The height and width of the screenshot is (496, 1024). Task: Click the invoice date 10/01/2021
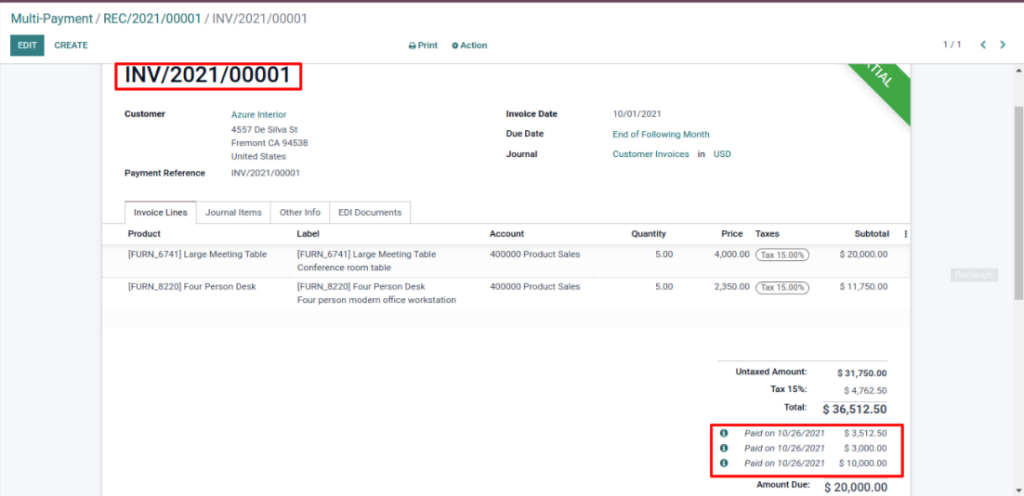pyautogui.click(x=637, y=114)
